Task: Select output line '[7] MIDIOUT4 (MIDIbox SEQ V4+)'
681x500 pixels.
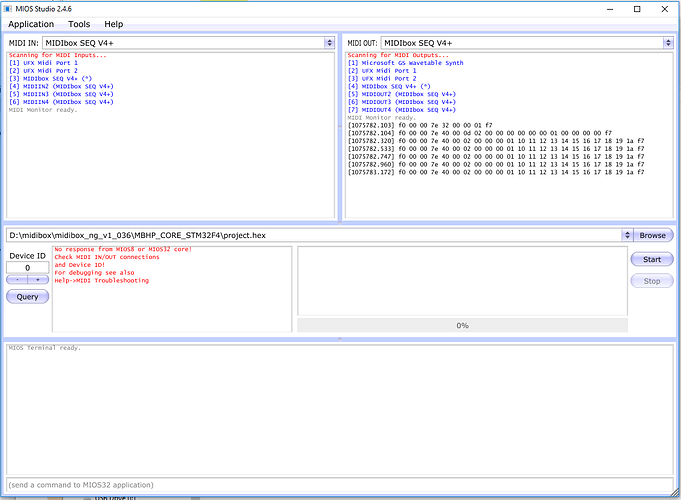Action: 402,110
